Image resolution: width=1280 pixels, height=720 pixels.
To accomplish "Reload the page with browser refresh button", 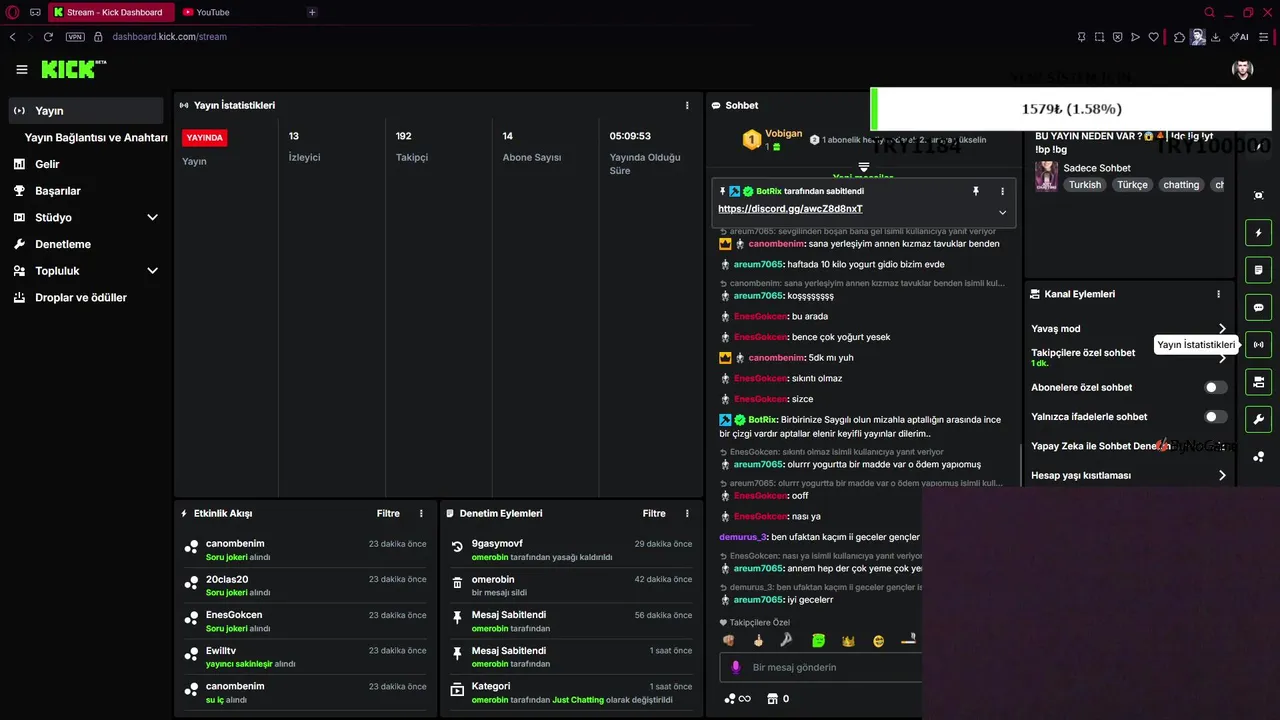I will [x=48, y=37].
